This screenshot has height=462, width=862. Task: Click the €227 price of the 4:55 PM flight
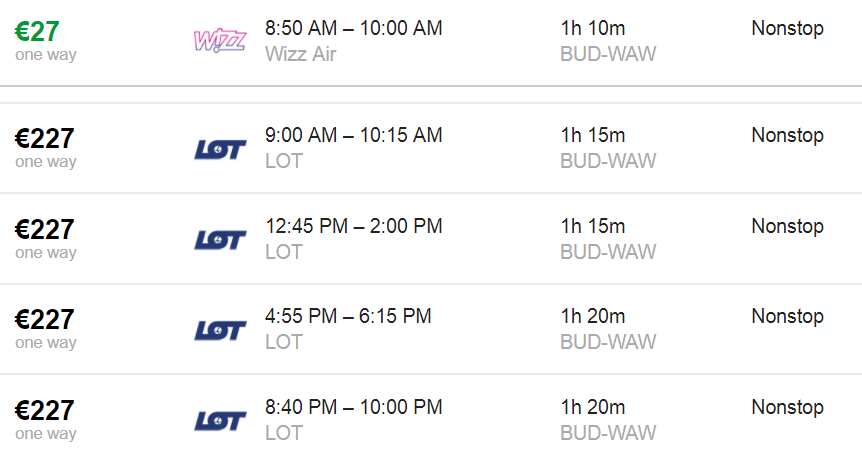[44, 320]
